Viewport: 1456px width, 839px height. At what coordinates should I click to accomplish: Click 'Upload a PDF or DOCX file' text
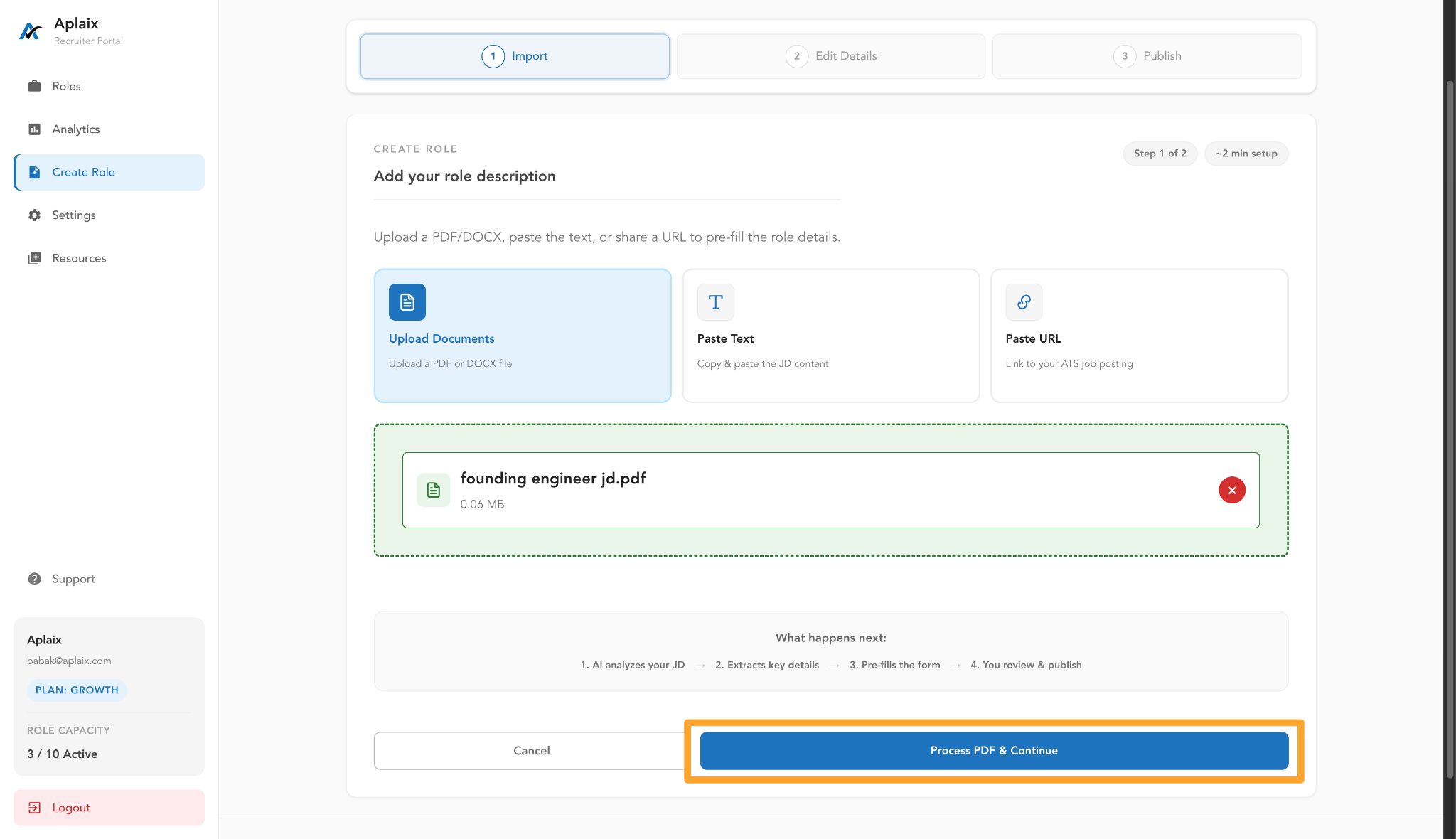(x=450, y=363)
